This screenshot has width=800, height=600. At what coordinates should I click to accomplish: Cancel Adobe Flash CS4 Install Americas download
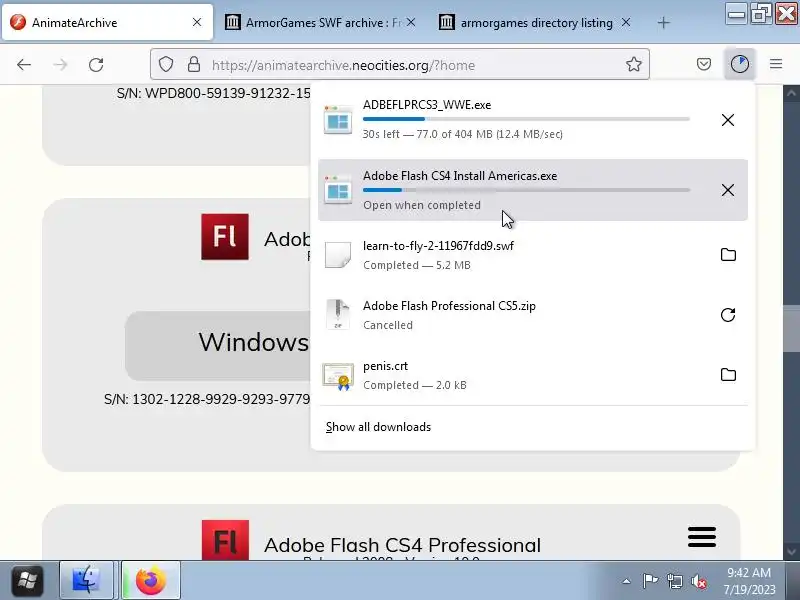(x=728, y=190)
